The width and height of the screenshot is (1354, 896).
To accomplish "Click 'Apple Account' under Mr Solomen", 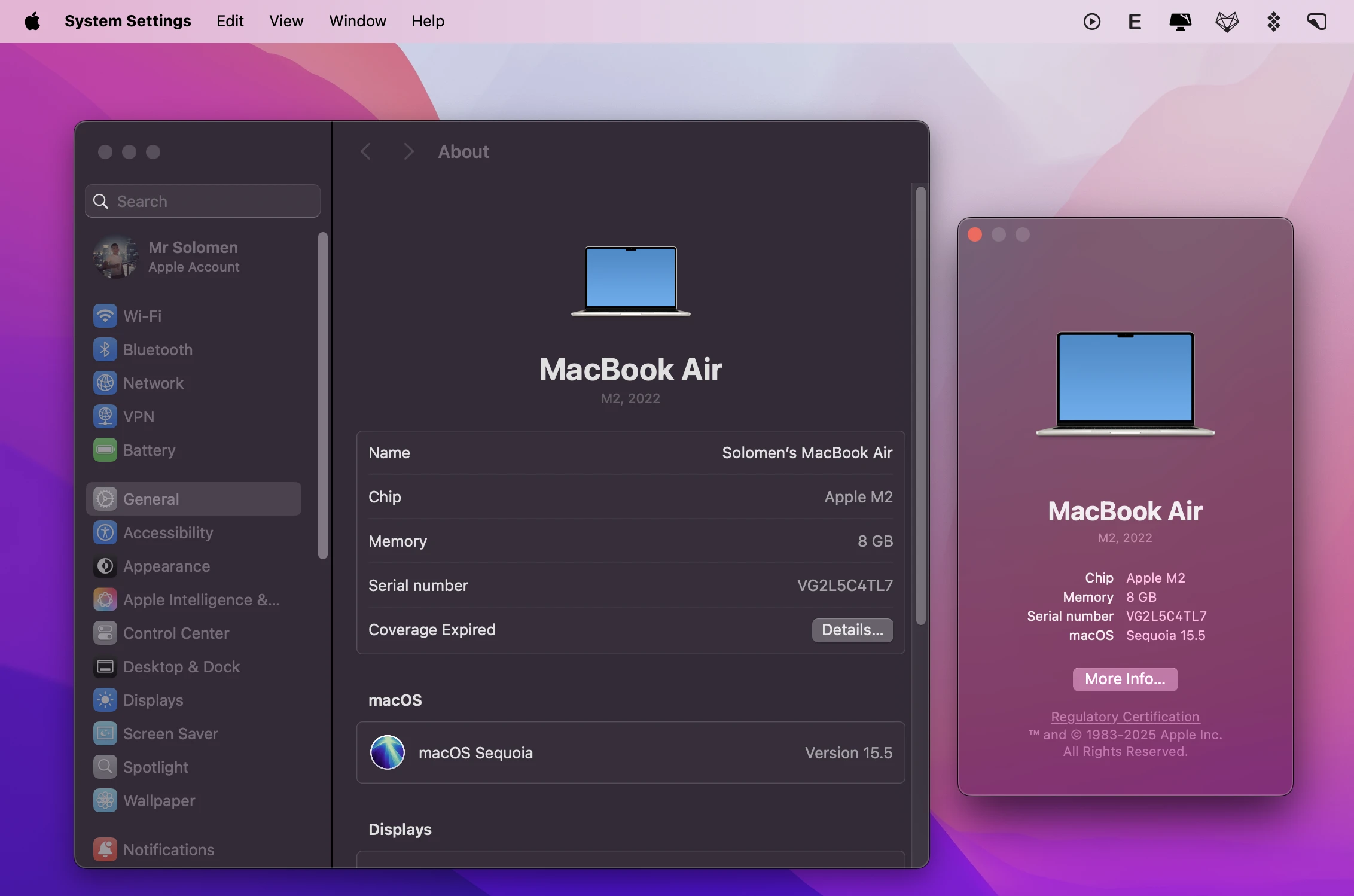I will pyautogui.click(x=194, y=267).
